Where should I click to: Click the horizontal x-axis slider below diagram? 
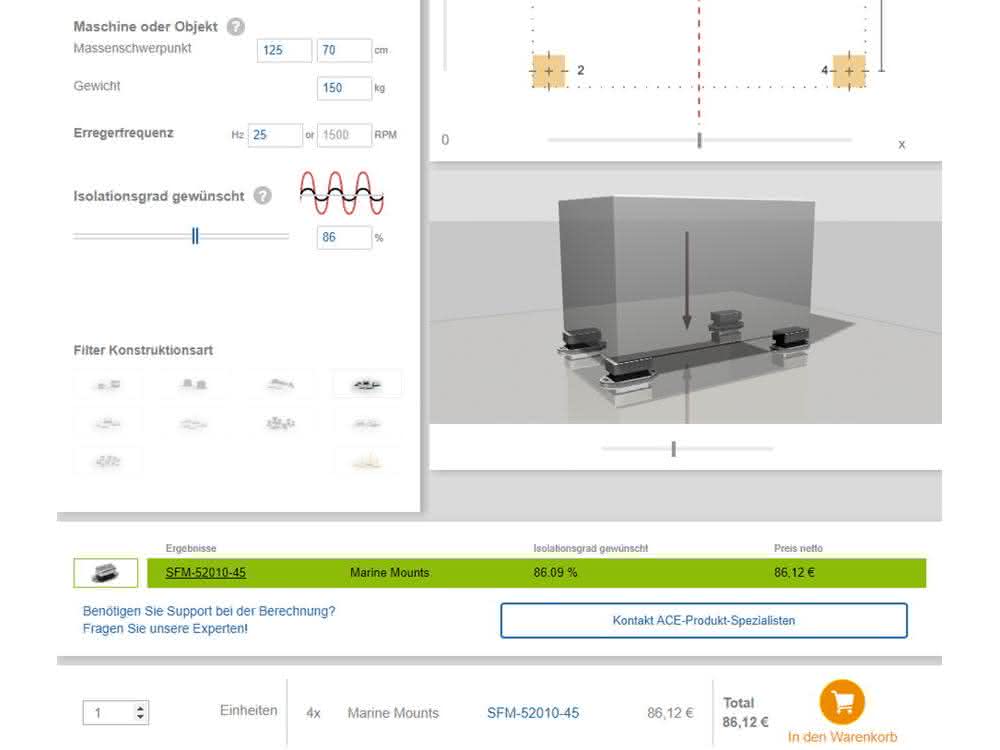pos(700,140)
